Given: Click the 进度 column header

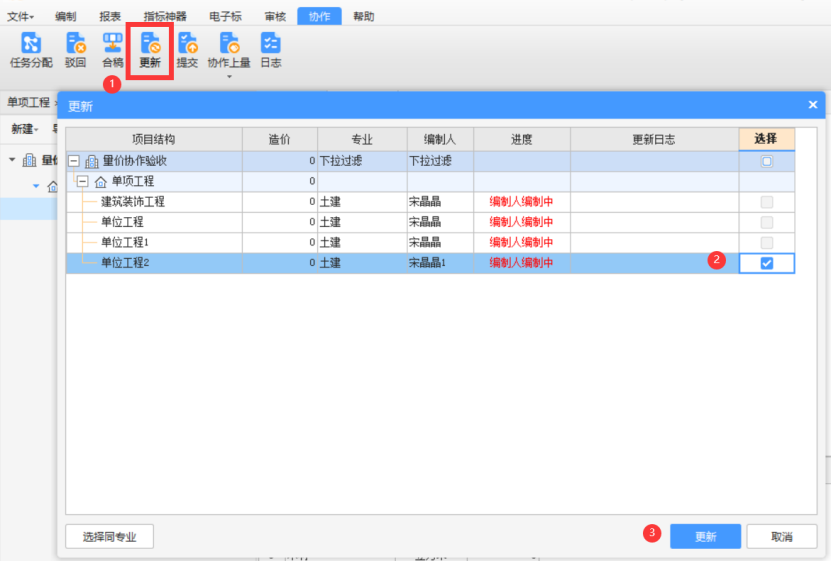Looking at the screenshot, I should [522, 139].
